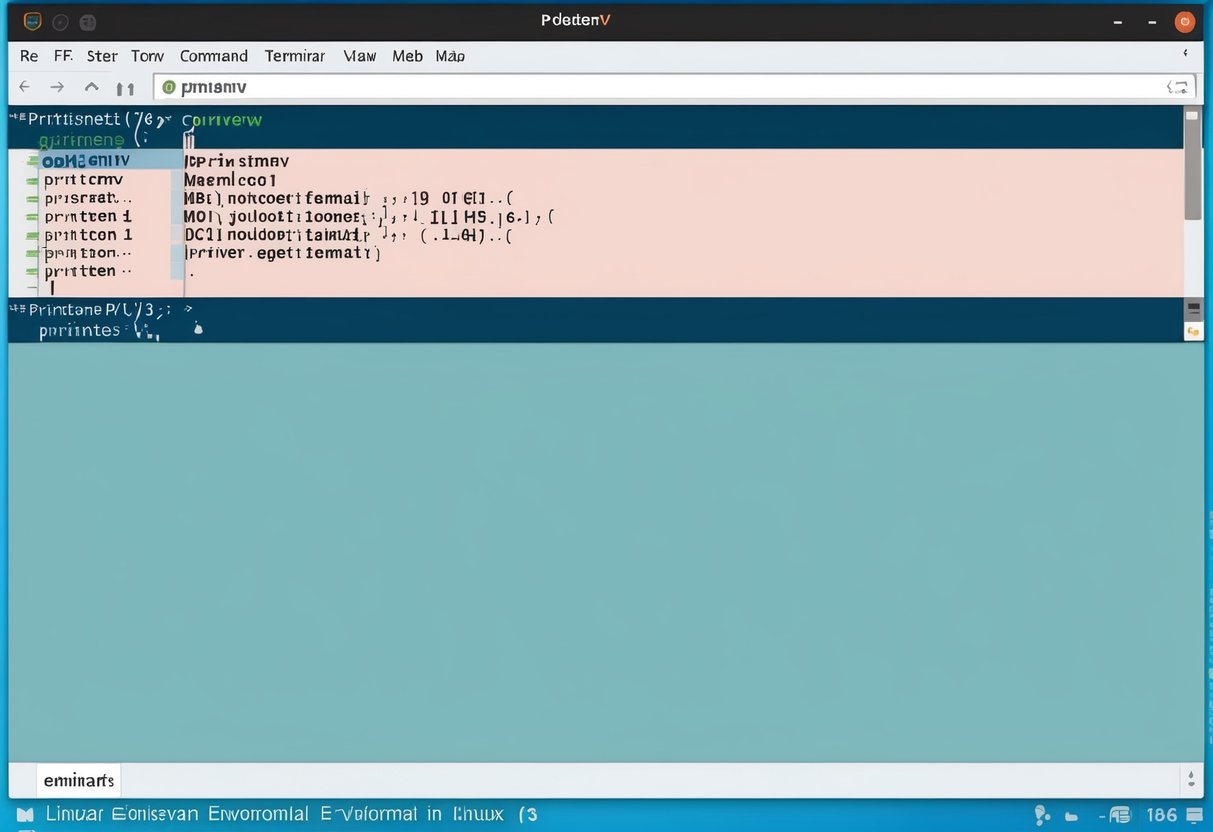The width and height of the screenshot is (1213, 832).
Task: Select the eminarts tab at the bottom
Action: 77,780
